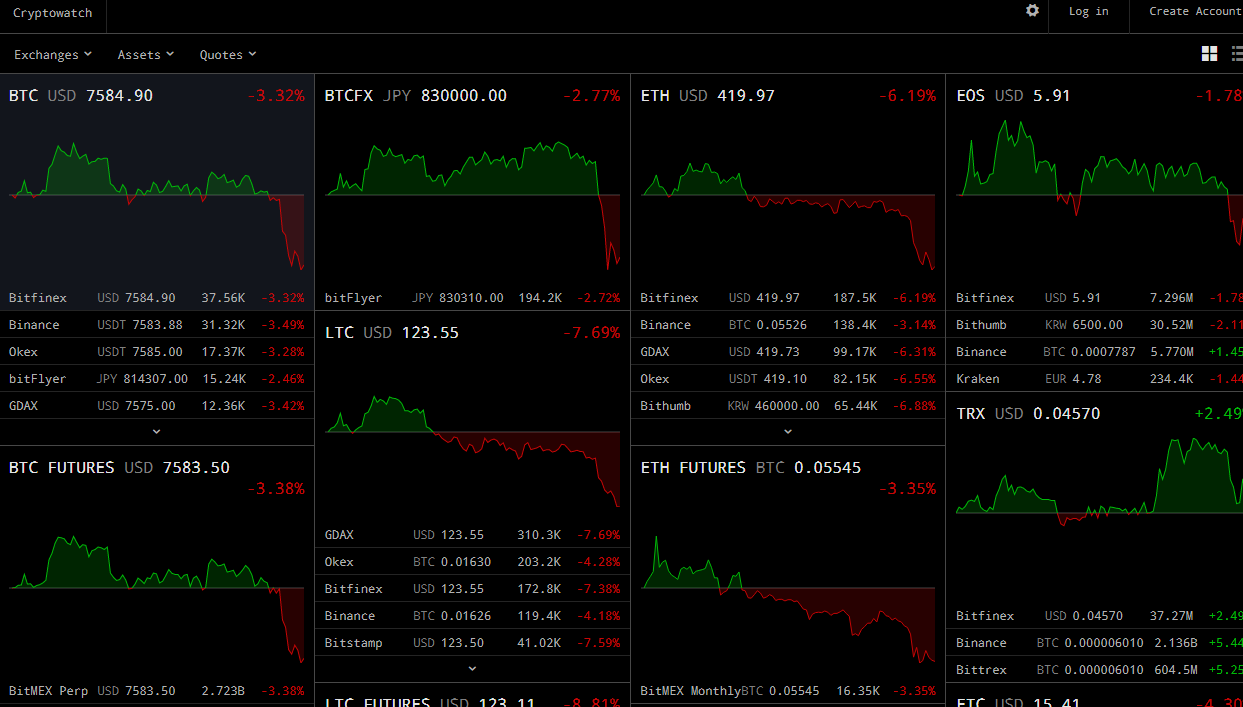Expand more BTC exchange rows
This screenshot has width=1243, height=707.
click(x=156, y=431)
